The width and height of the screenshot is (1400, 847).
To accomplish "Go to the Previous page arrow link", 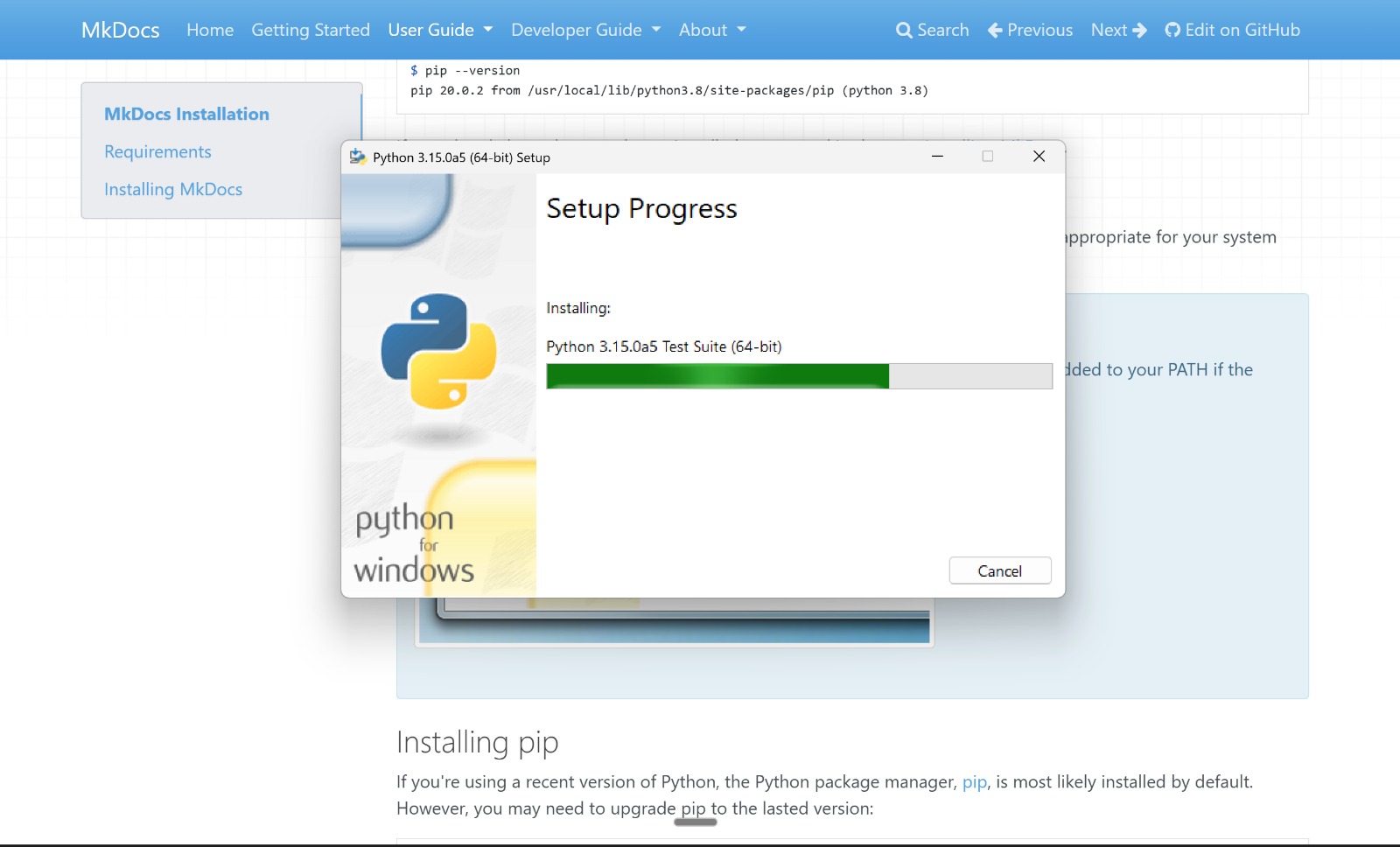I will click(1030, 30).
